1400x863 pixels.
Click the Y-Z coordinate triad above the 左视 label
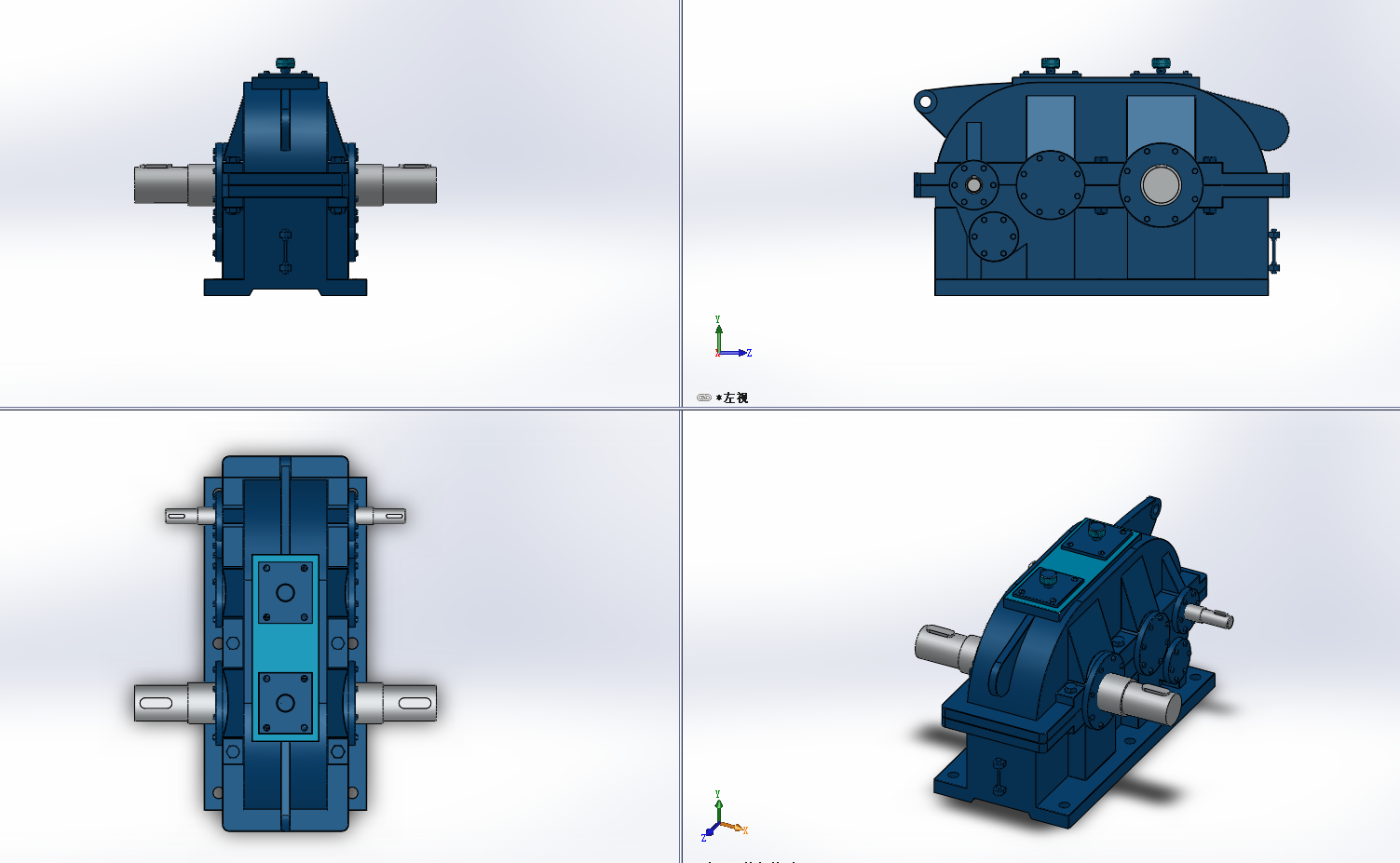732,338
